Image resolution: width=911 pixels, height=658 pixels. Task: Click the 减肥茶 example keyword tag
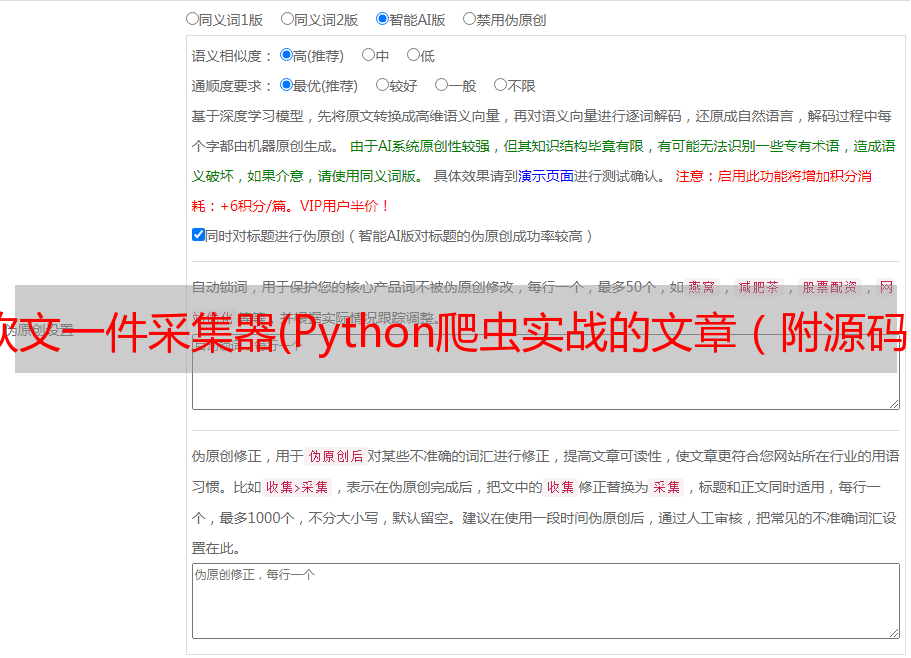pos(759,287)
